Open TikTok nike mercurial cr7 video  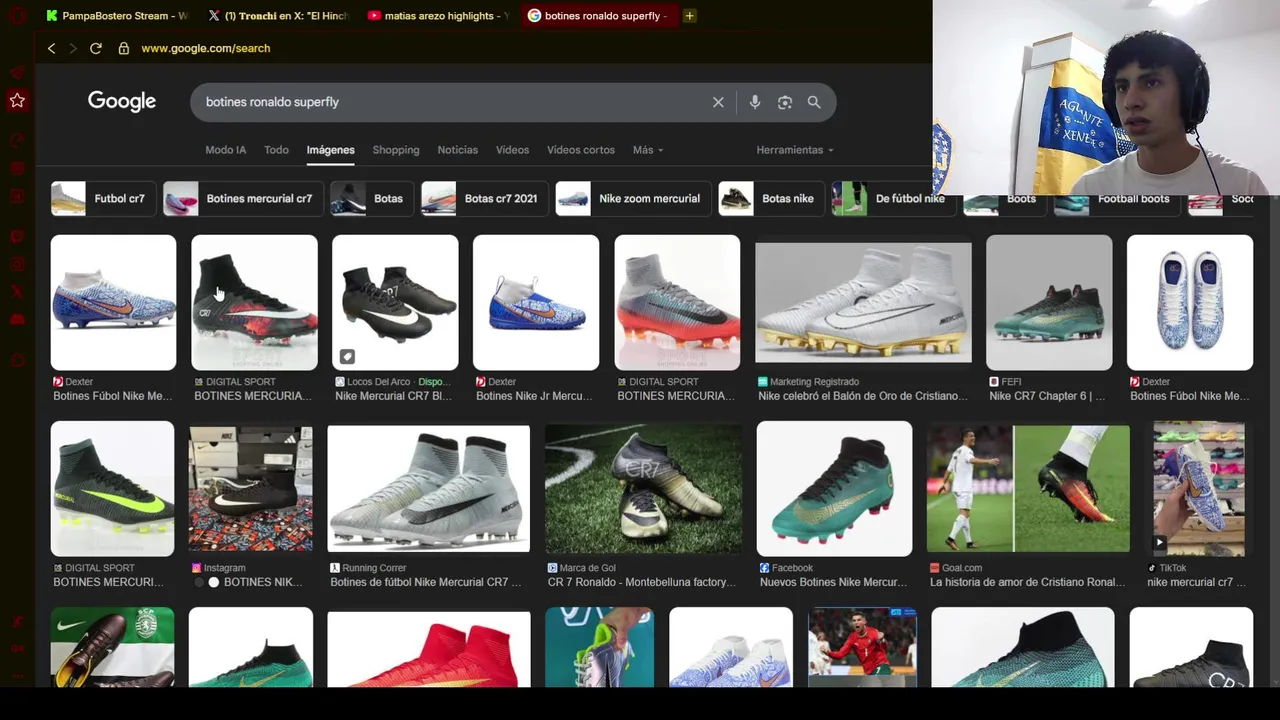pos(1198,489)
